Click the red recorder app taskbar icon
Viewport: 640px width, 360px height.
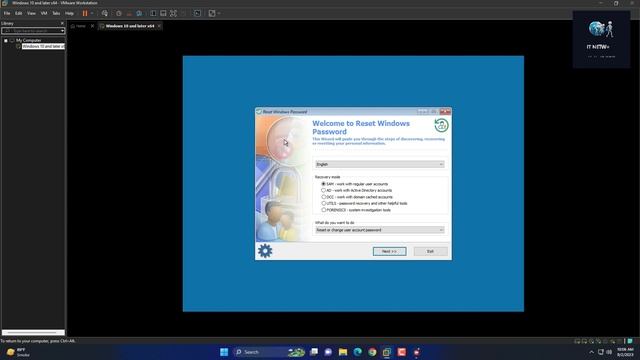402,352
